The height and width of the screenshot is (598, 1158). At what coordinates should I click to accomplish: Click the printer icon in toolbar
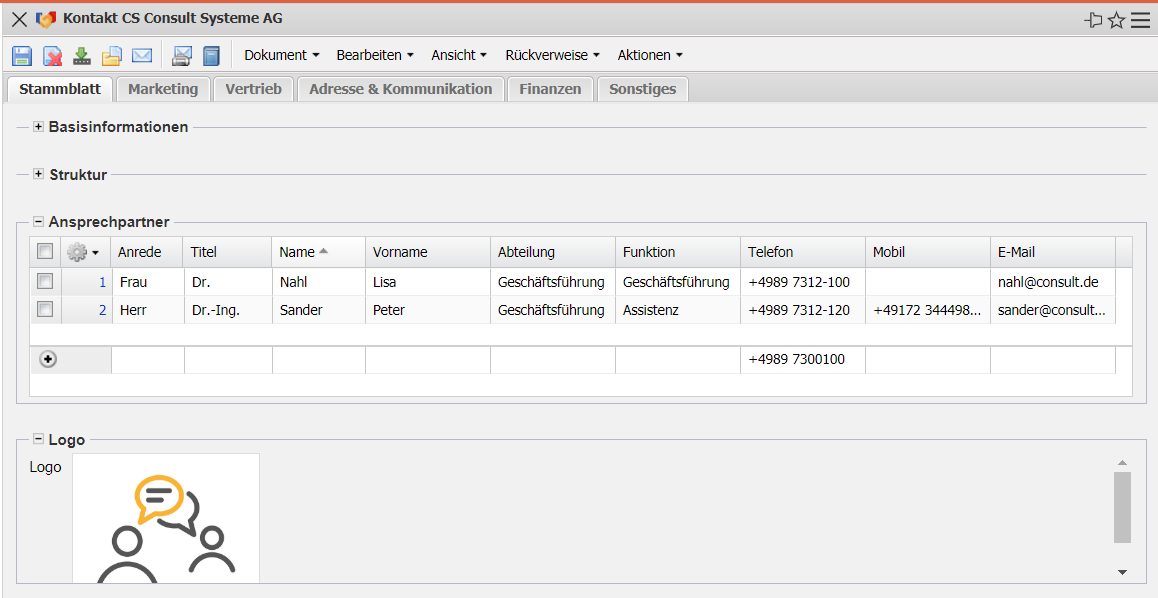tap(181, 56)
